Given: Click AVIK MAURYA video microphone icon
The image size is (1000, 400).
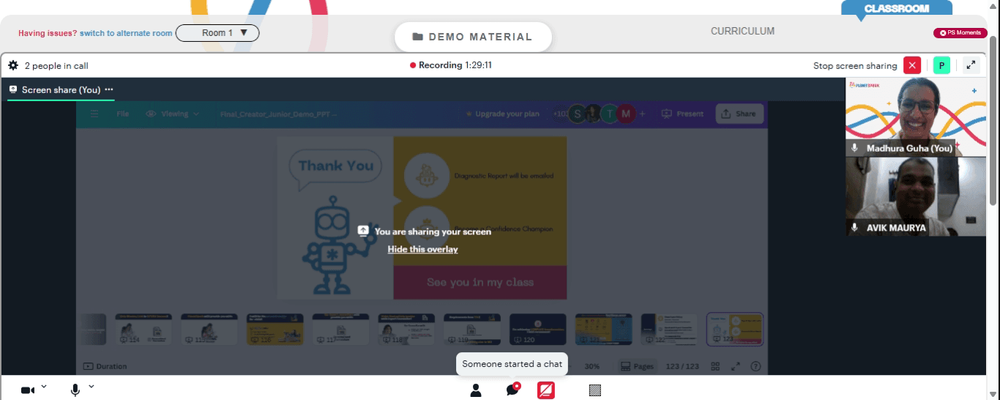Looking at the screenshot, I should click(x=855, y=228).
